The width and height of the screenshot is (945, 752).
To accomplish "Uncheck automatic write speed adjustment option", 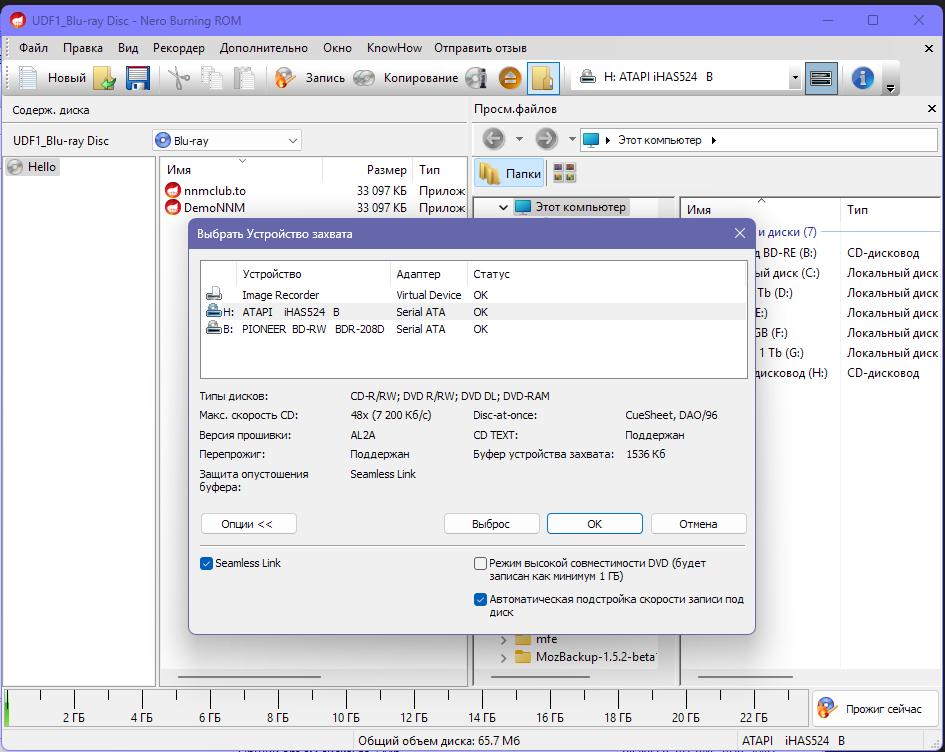I will 481,600.
